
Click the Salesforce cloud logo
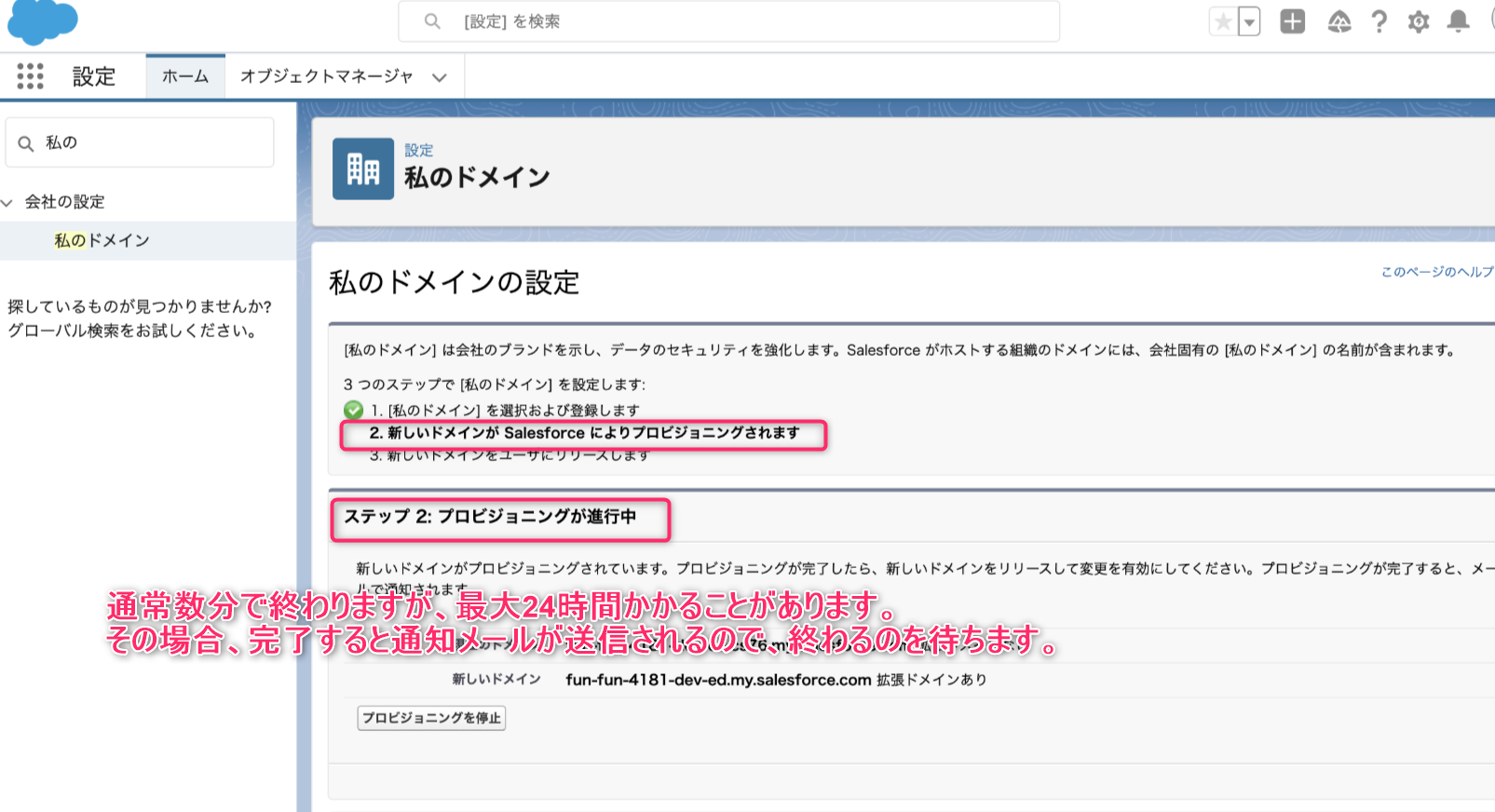[42, 20]
